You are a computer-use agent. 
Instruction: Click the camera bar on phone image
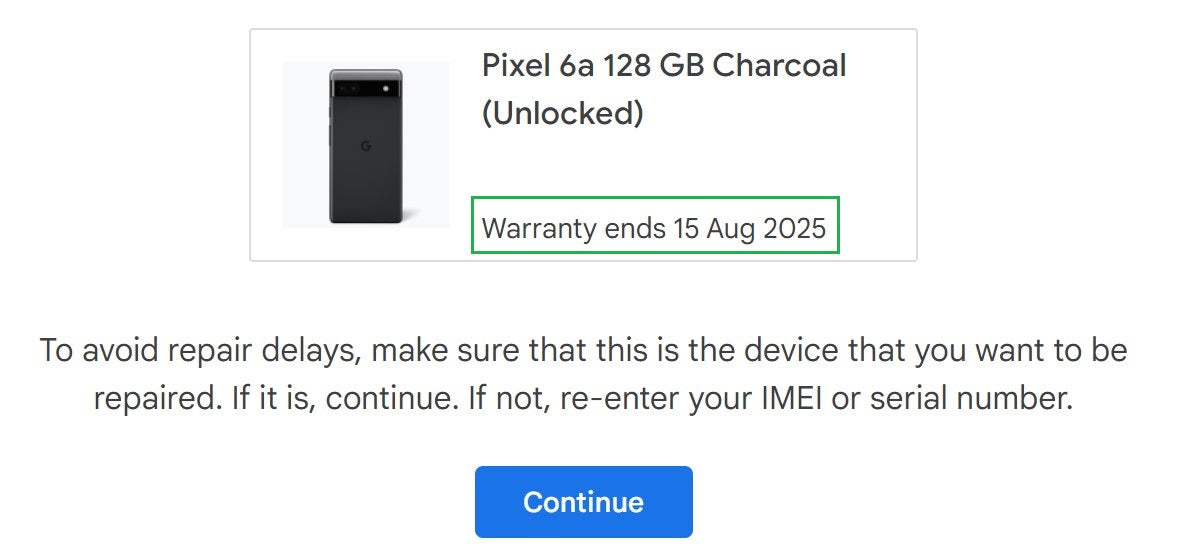point(366,89)
